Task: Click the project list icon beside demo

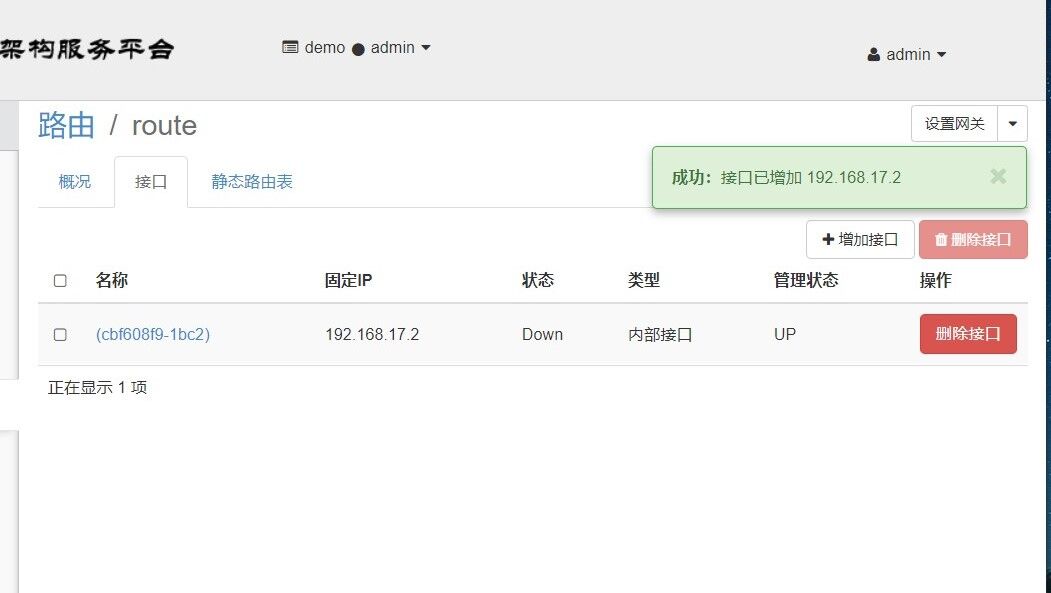Action: point(290,48)
